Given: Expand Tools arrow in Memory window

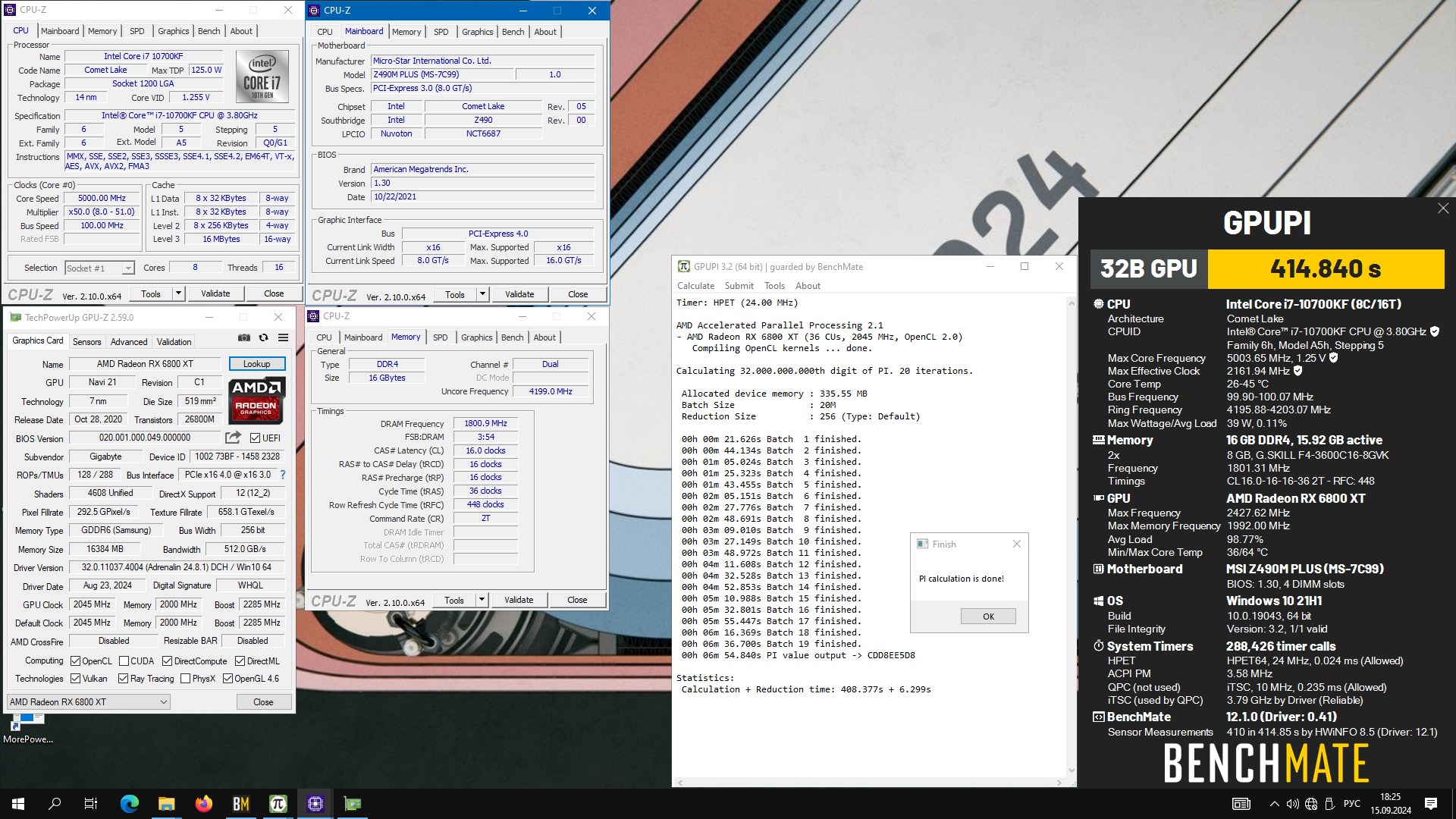Looking at the screenshot, I should (482, 600).
